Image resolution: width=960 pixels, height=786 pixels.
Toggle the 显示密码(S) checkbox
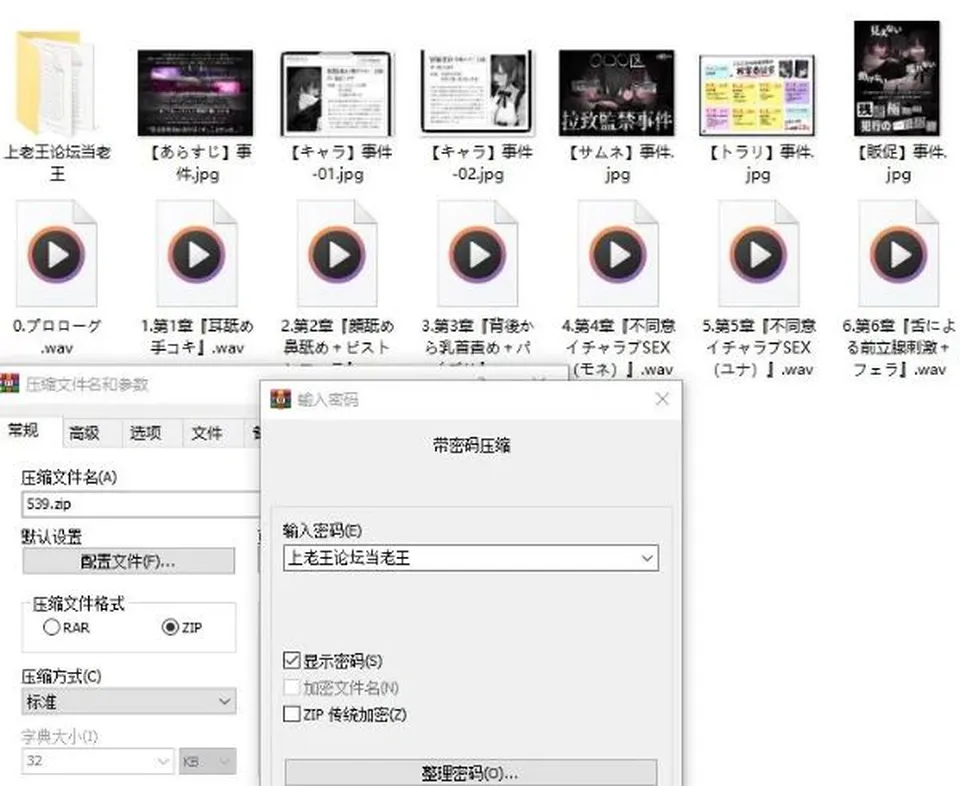pyautogui.click(x=291, y=660)
